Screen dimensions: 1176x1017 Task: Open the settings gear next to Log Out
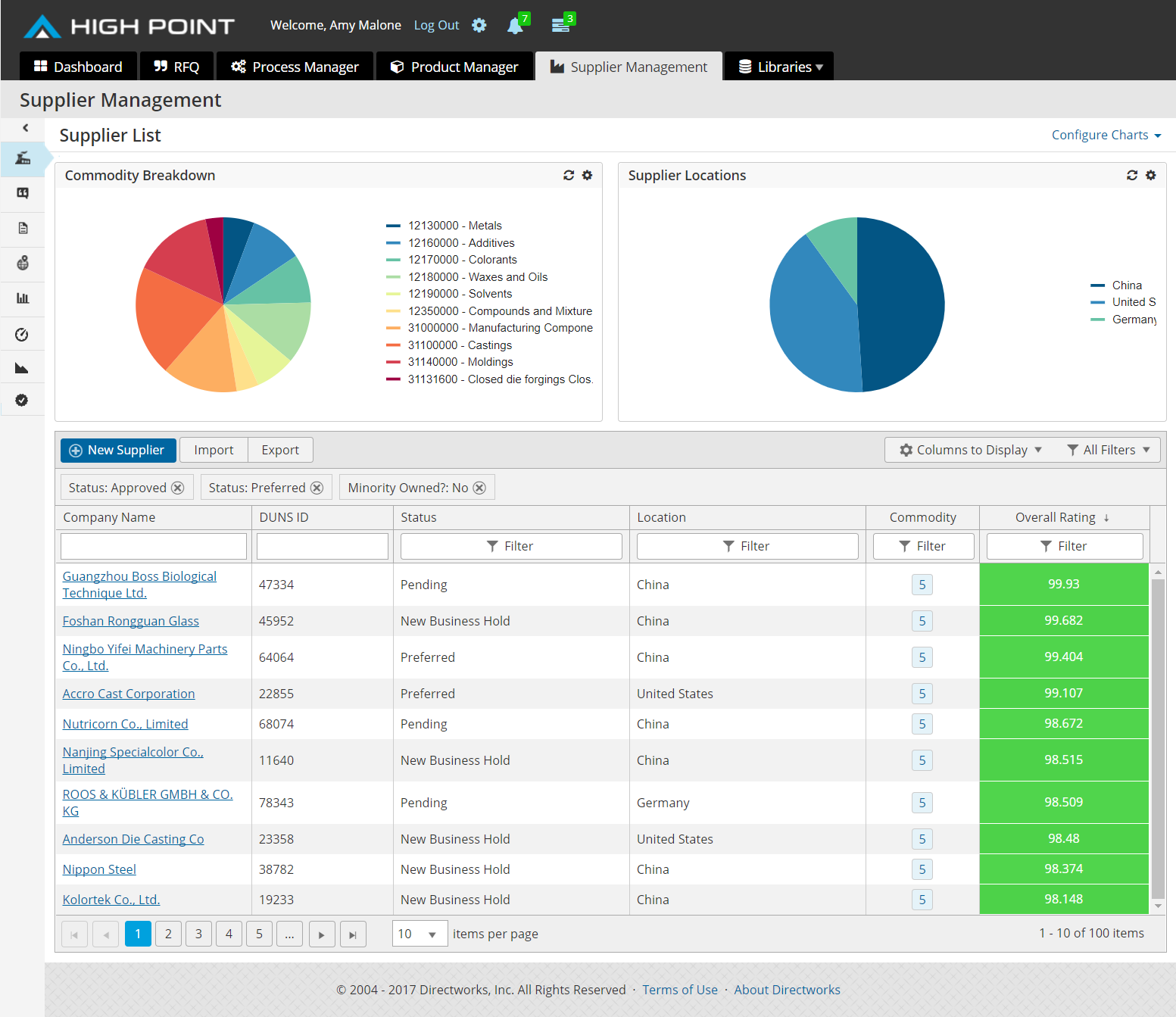[x=479, y=25]
